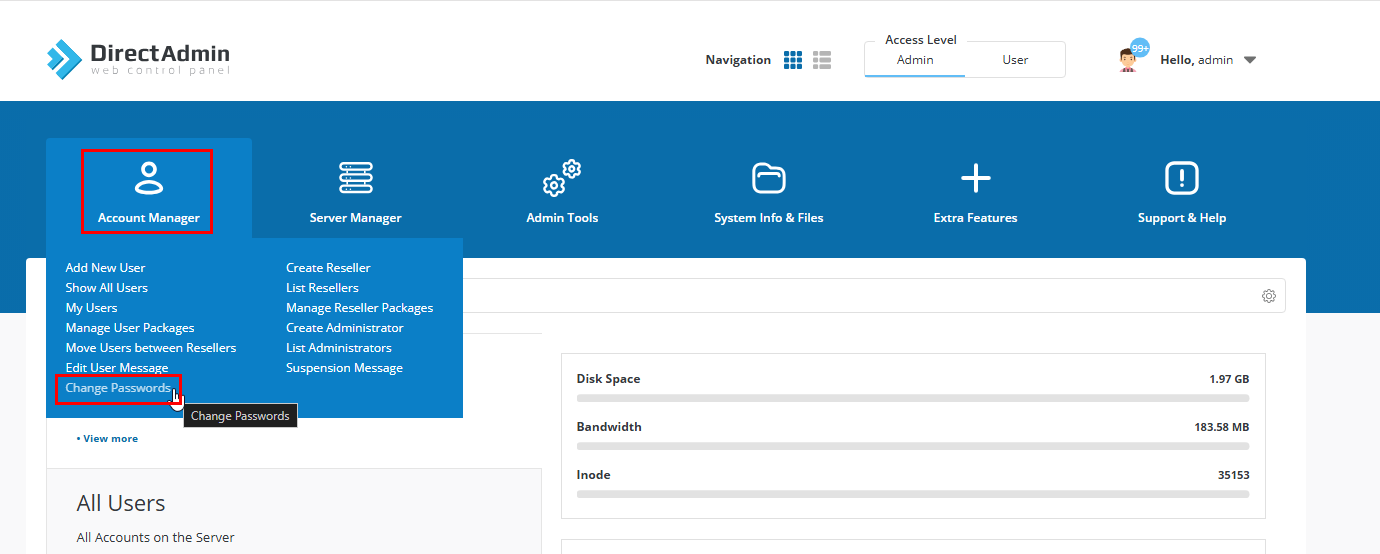
Task: Click the Disk Space usage bar
Action: point(913,398)
